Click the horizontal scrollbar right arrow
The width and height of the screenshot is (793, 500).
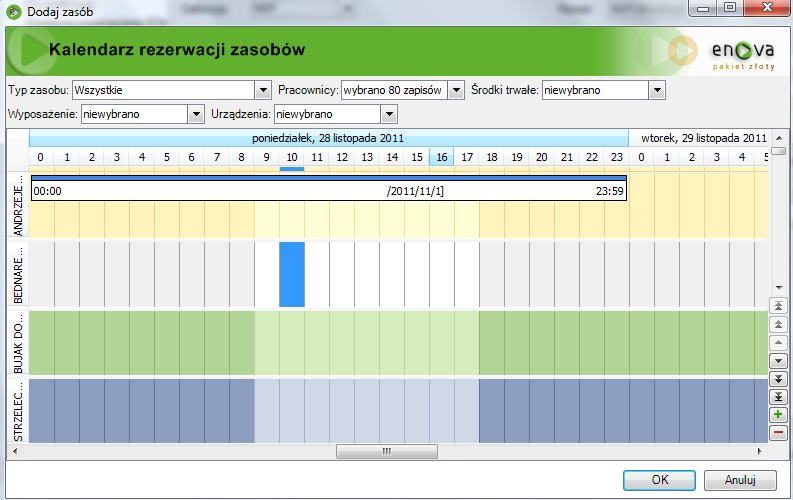[759, 451]
